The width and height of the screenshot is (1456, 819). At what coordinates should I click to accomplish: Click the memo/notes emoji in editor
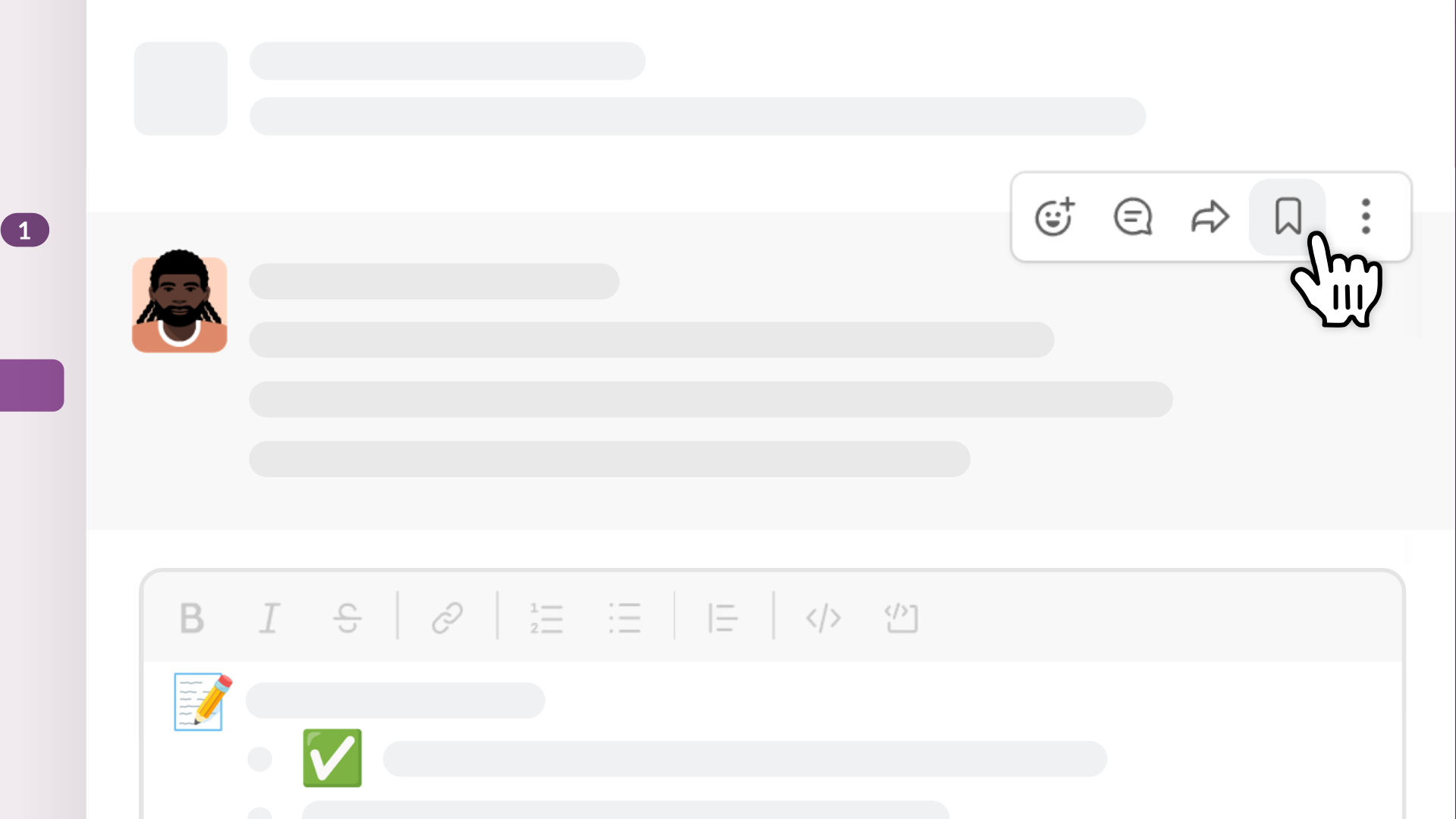pyautogui.click(x=200, y=700)
